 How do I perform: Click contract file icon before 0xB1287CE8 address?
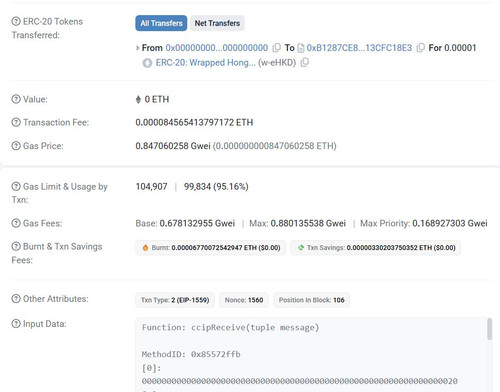[301, 48]
